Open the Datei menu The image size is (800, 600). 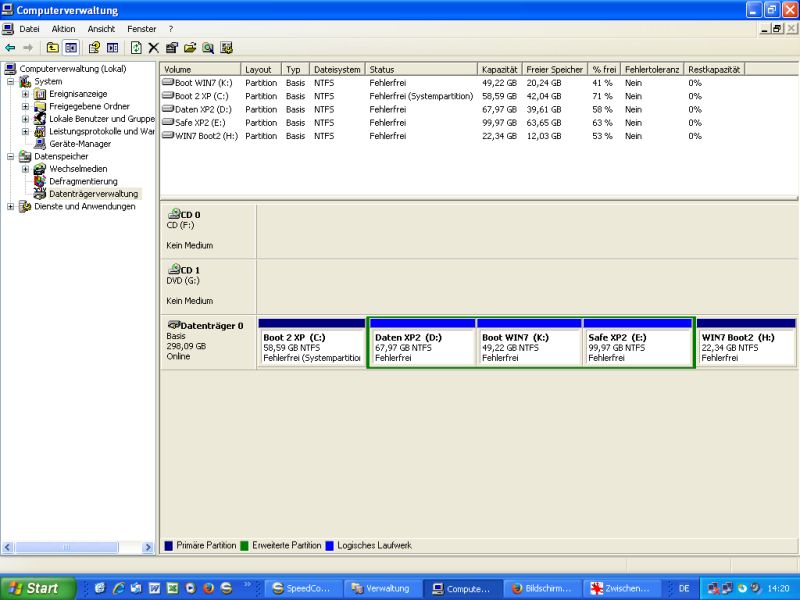click(x=29, y=29)
